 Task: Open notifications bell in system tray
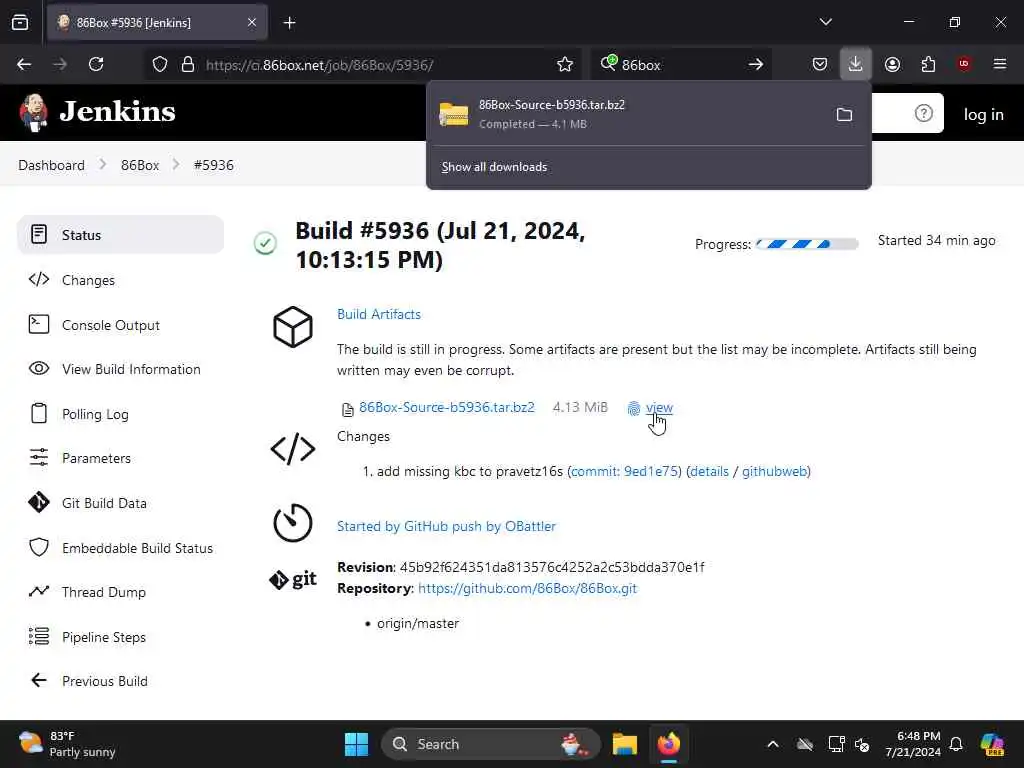click(x=956, y=744)
